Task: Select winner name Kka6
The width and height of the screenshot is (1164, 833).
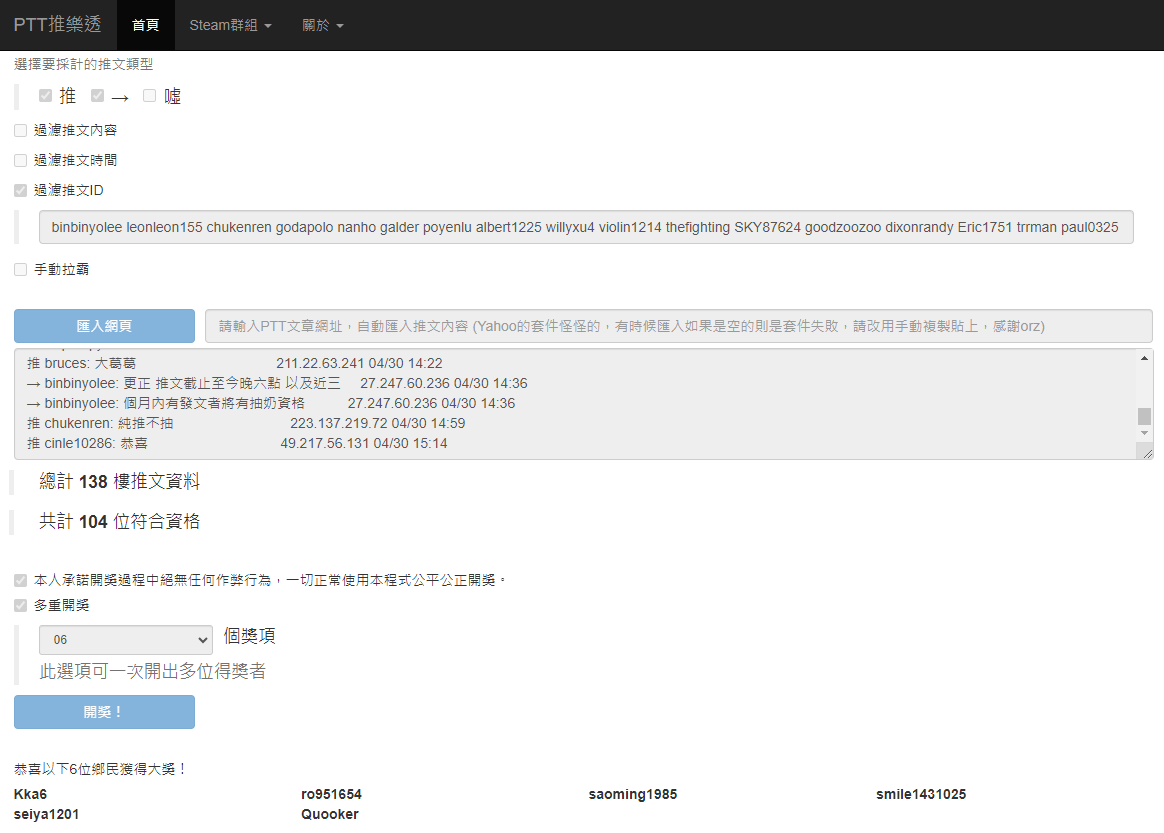Action: click(x=30, y=794)
